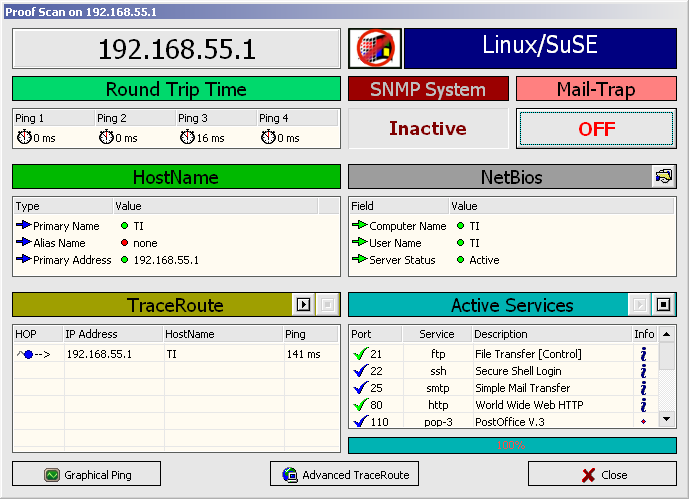This screenshot has height=499, width=689.
Task: Select the 16 ms Ping 3 value
Action: click(210, 138)
